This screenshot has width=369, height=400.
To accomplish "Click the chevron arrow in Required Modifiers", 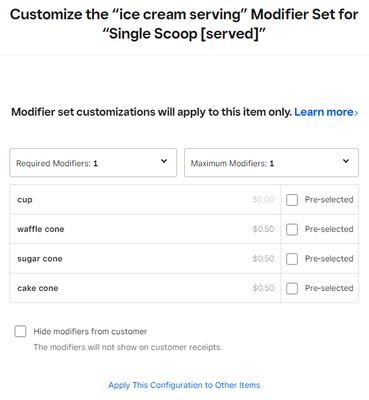I will coord(164,161).
